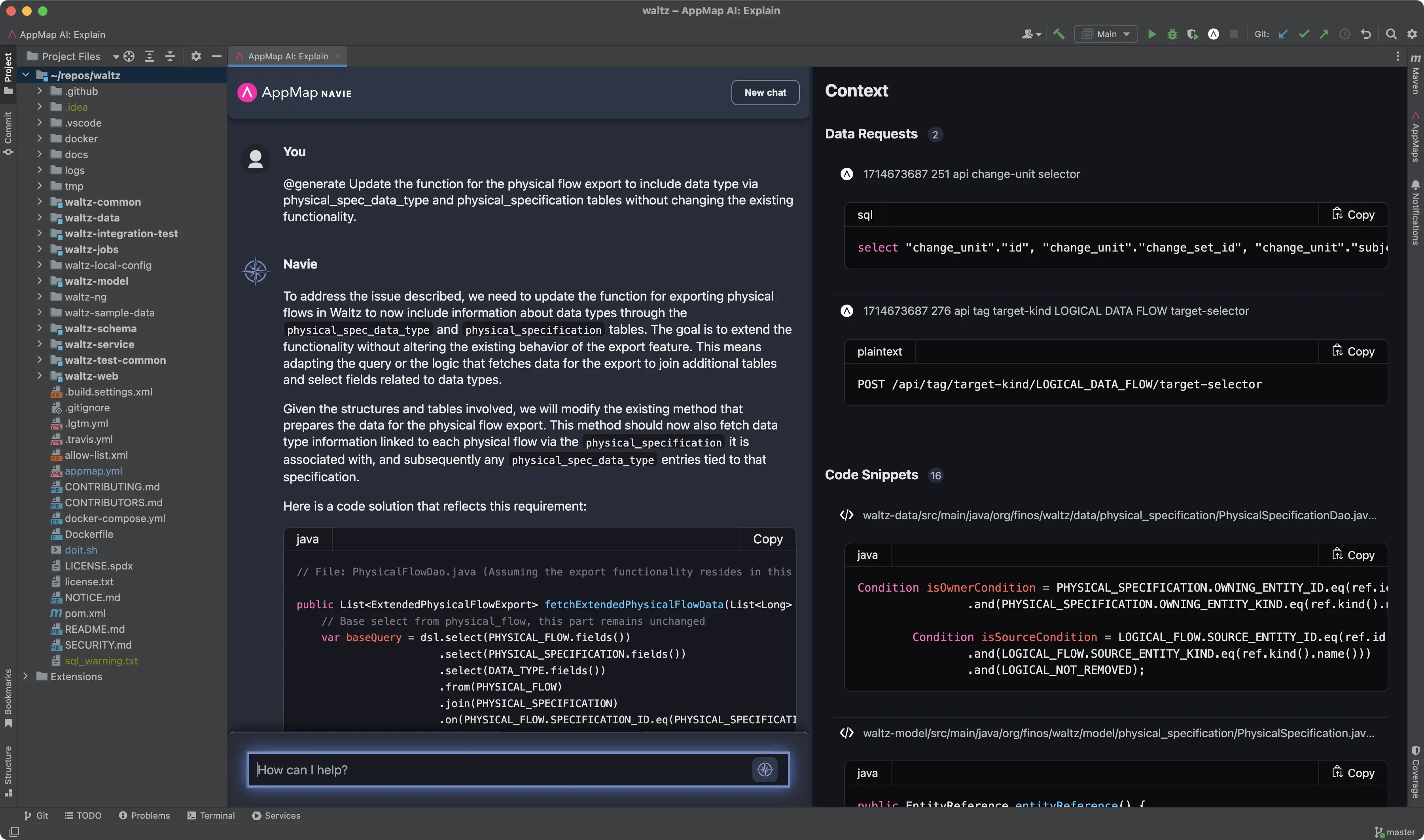Open PhysicalSpecification.java model snippet link
This screenshot has height=840, width=1424.
[1118, 734]
